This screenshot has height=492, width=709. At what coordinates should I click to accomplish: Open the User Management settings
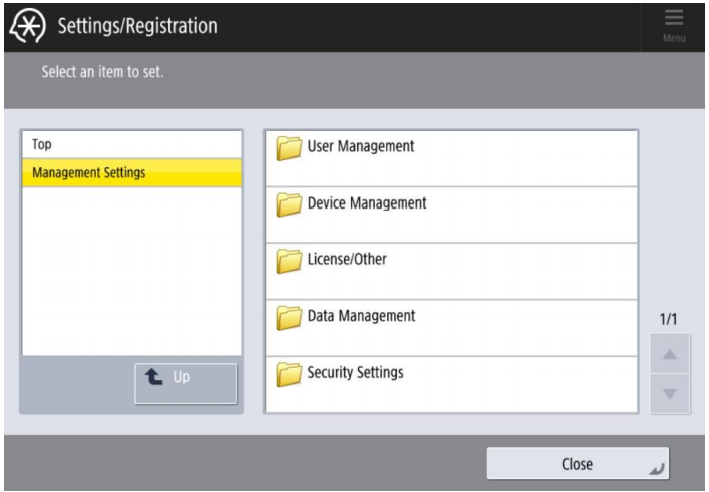[450, 158]
